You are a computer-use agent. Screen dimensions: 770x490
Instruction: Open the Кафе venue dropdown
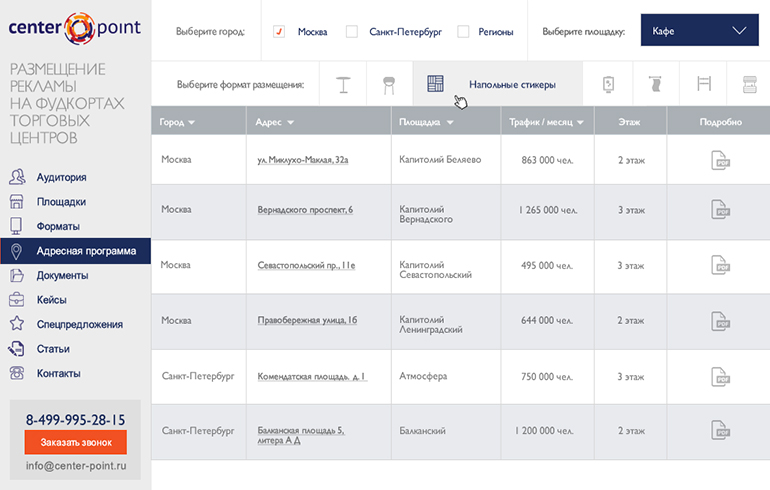click(699, 30)
